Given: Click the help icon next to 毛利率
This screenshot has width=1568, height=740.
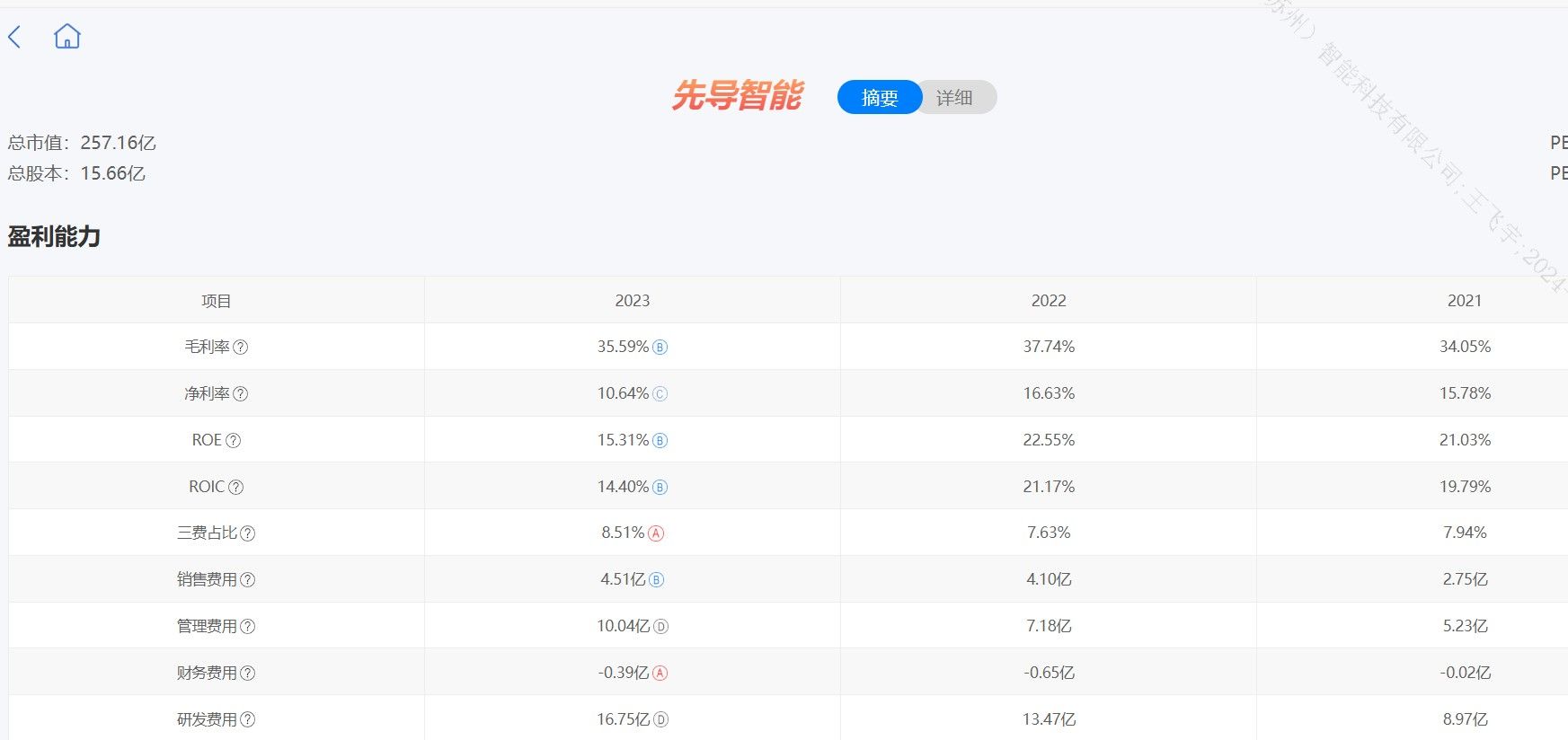Looking at the screenshot, I should pos(241,347).
